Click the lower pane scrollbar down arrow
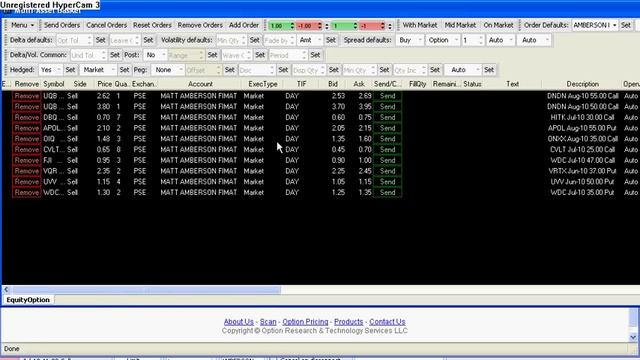 (633, 337)
